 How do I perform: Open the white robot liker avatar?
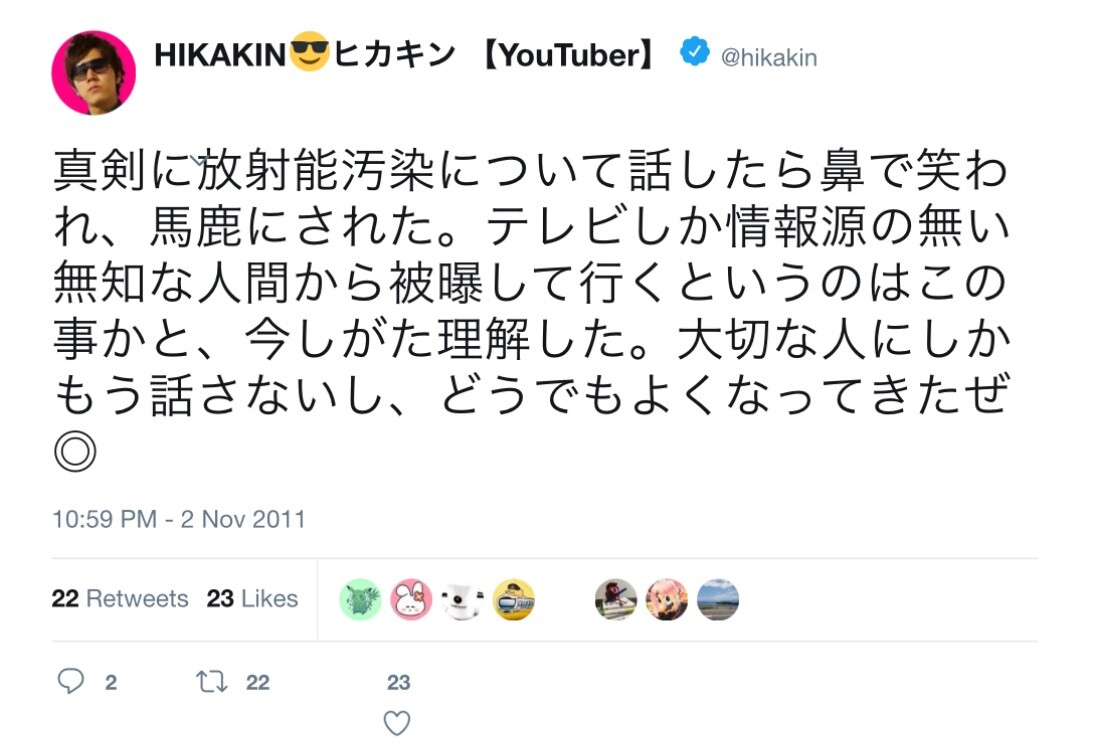pyautogui.click(x=463, y=600)
